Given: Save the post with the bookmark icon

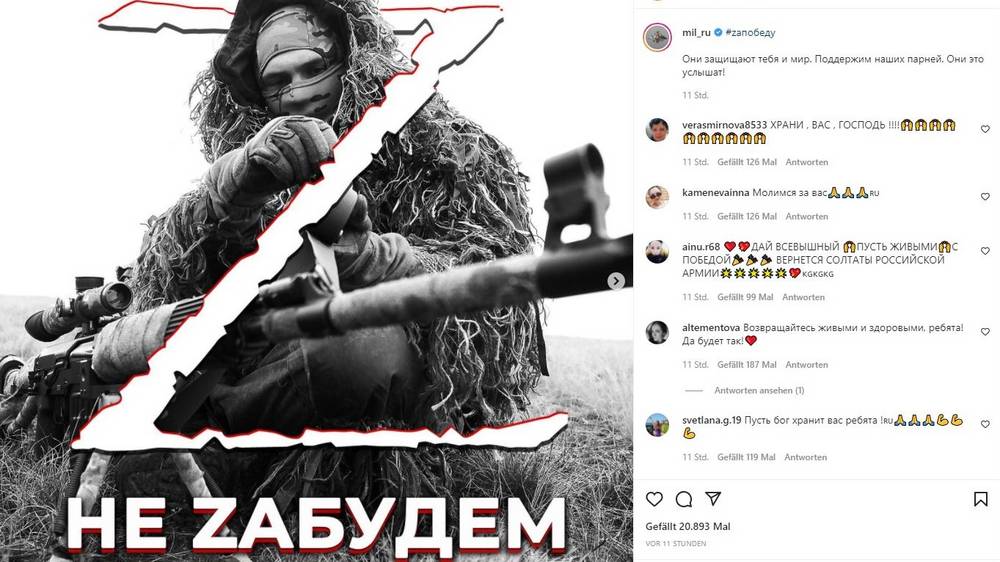Looking at the screenshot, I should pos(981,499).
